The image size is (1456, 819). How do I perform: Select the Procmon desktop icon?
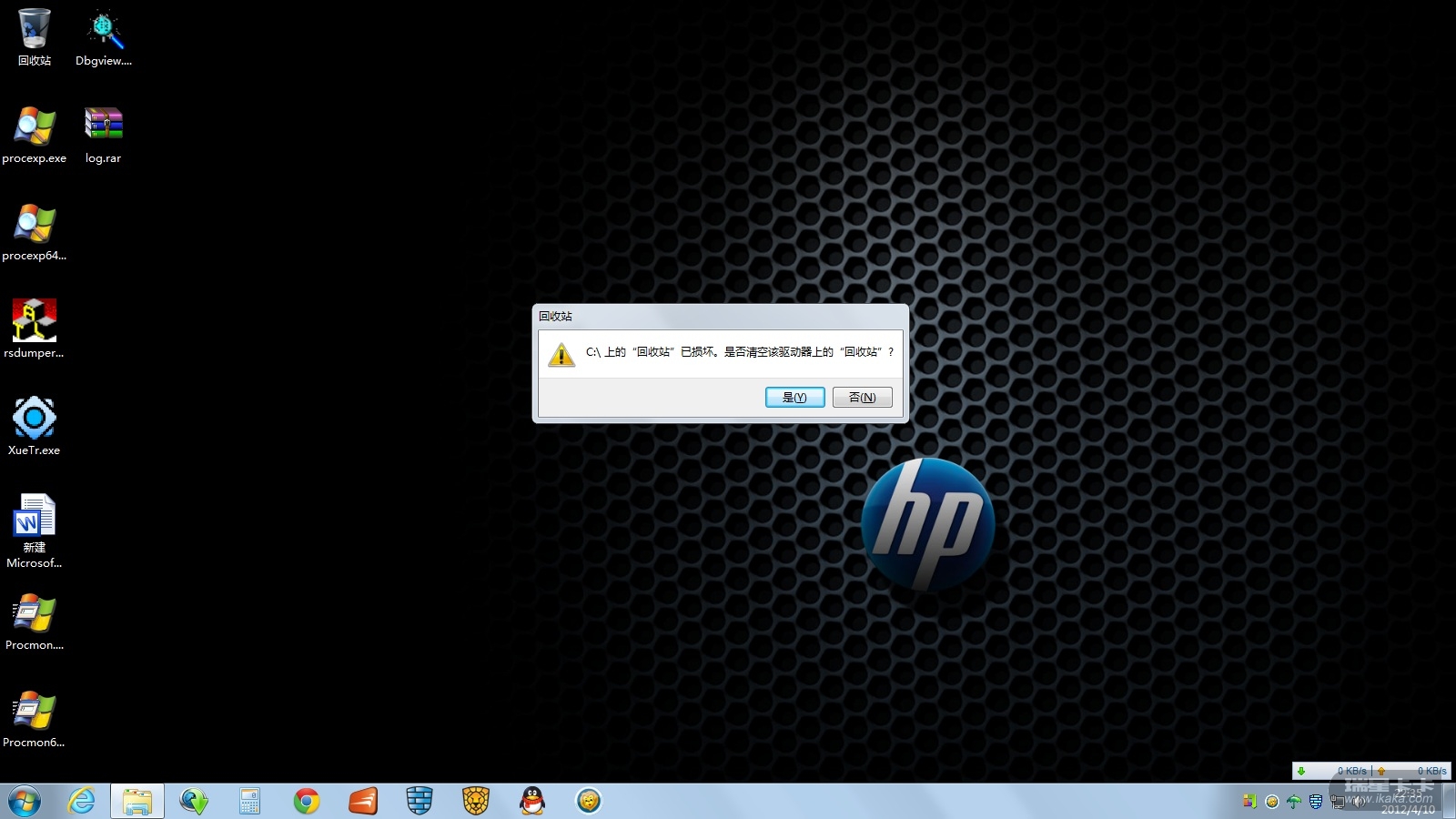pyautogui.click(x=35, y=622)
